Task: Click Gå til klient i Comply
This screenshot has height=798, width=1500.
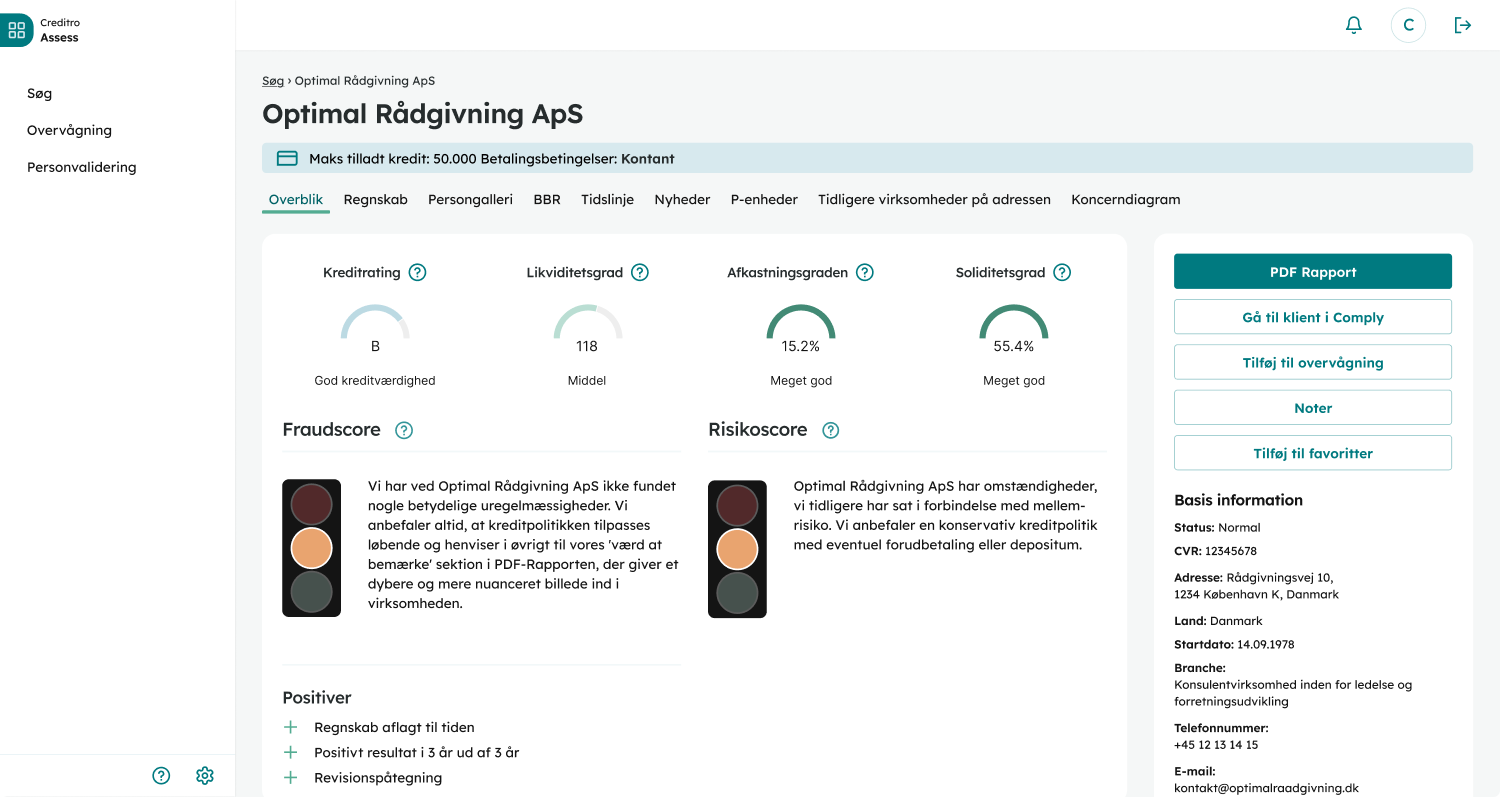Action: tap(1313, 317)
